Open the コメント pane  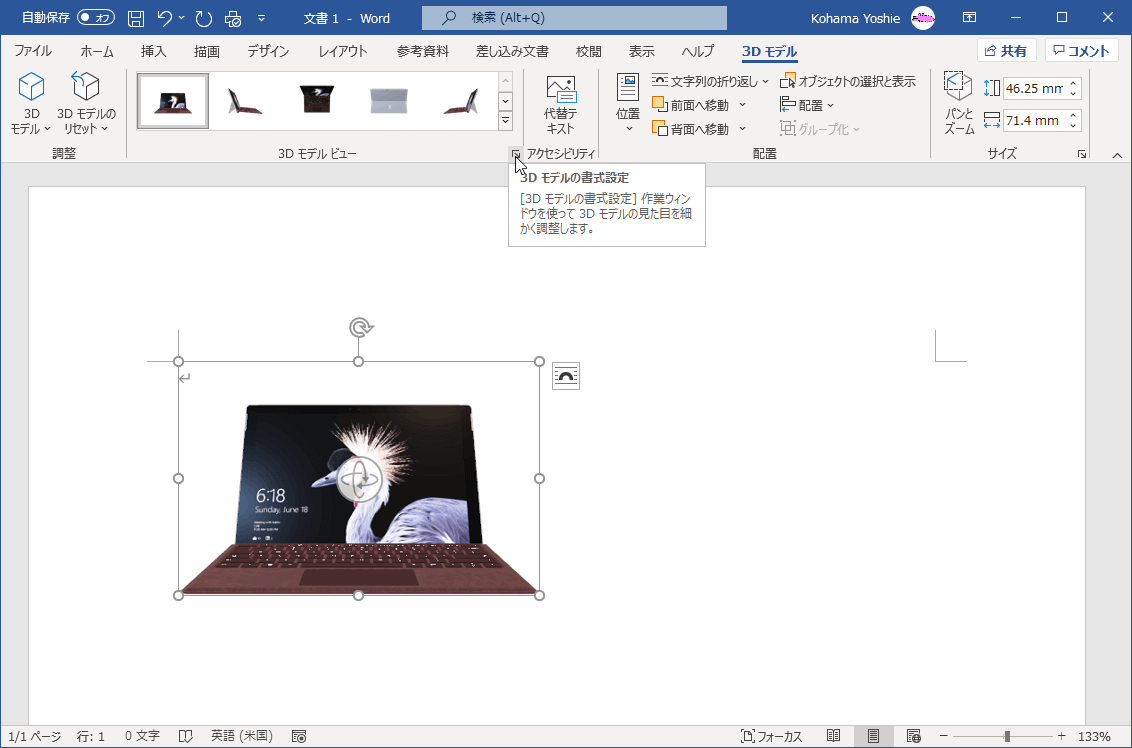[1080, 49]
